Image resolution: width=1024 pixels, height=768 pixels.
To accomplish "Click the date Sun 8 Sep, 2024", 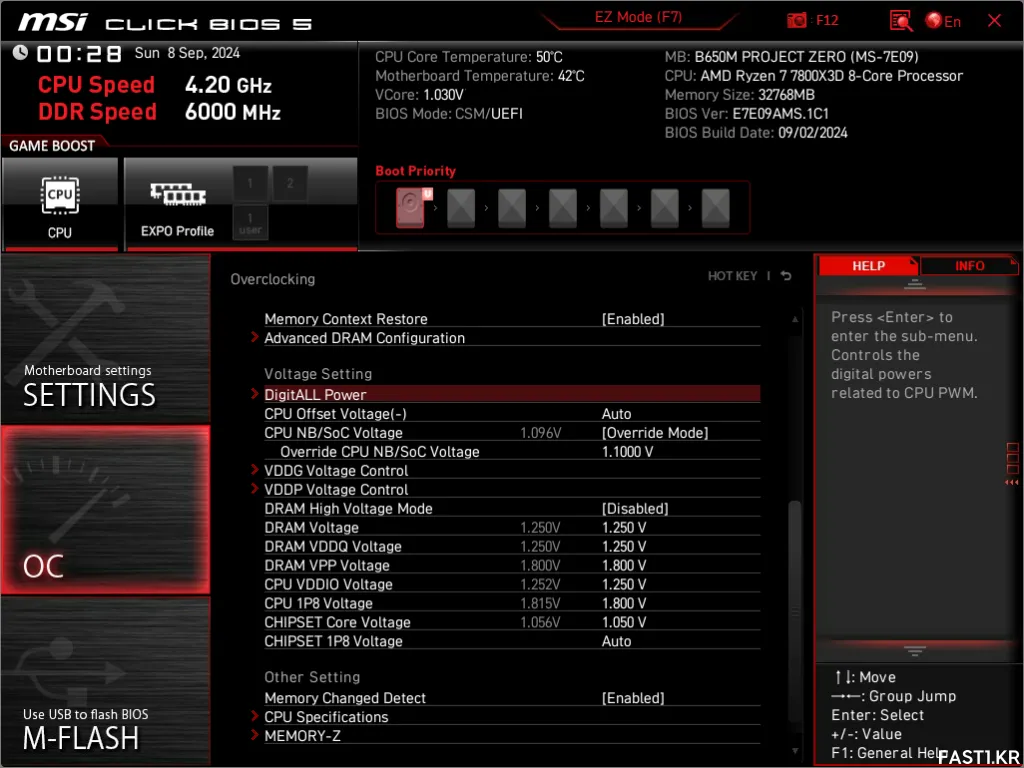I will click(187, 53).
